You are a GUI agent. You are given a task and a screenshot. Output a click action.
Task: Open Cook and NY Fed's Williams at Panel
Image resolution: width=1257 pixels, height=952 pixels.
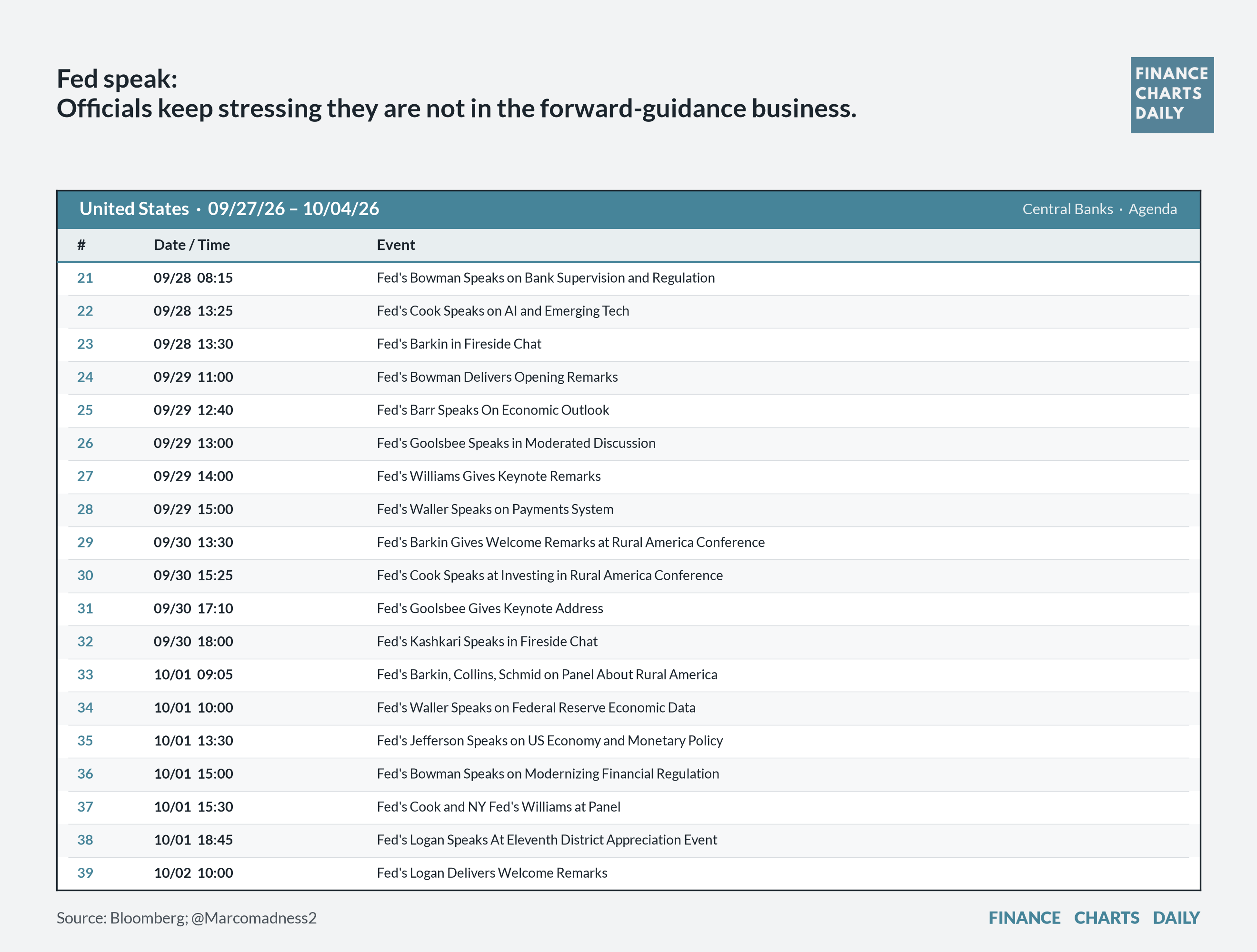click(499, 807)
